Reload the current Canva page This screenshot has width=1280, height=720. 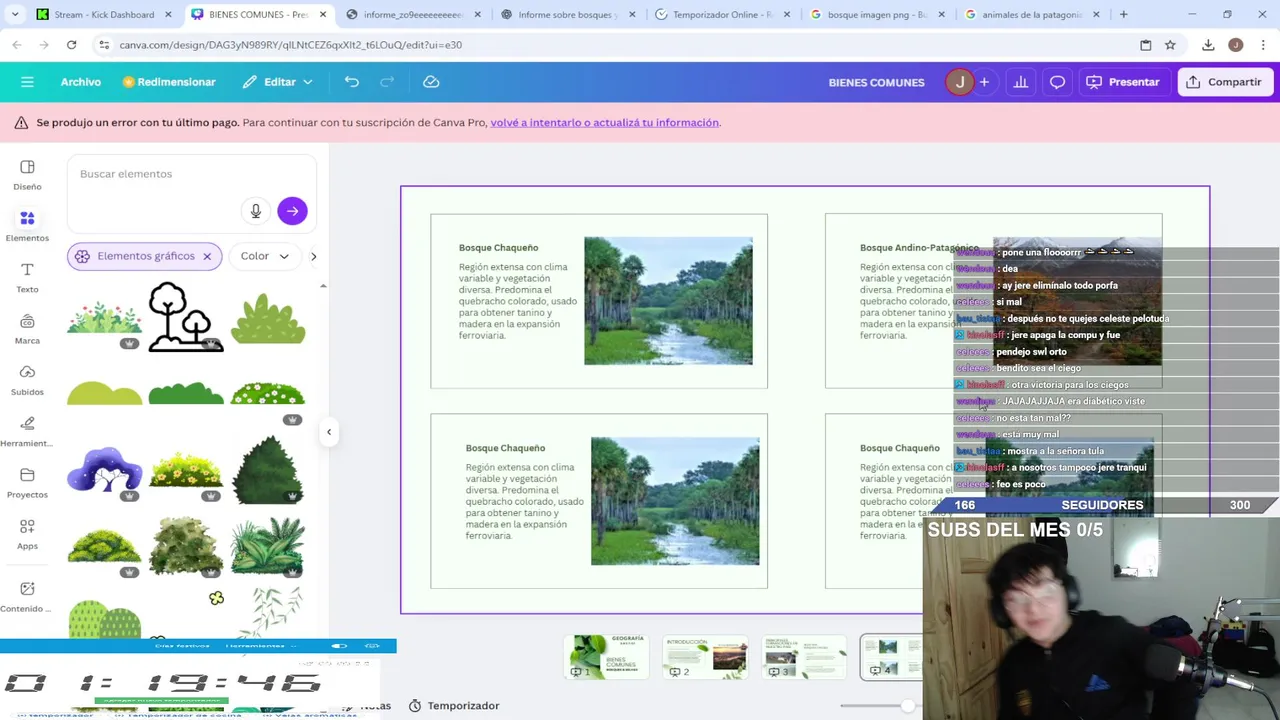pyautogui.click(x=71, y=45)
